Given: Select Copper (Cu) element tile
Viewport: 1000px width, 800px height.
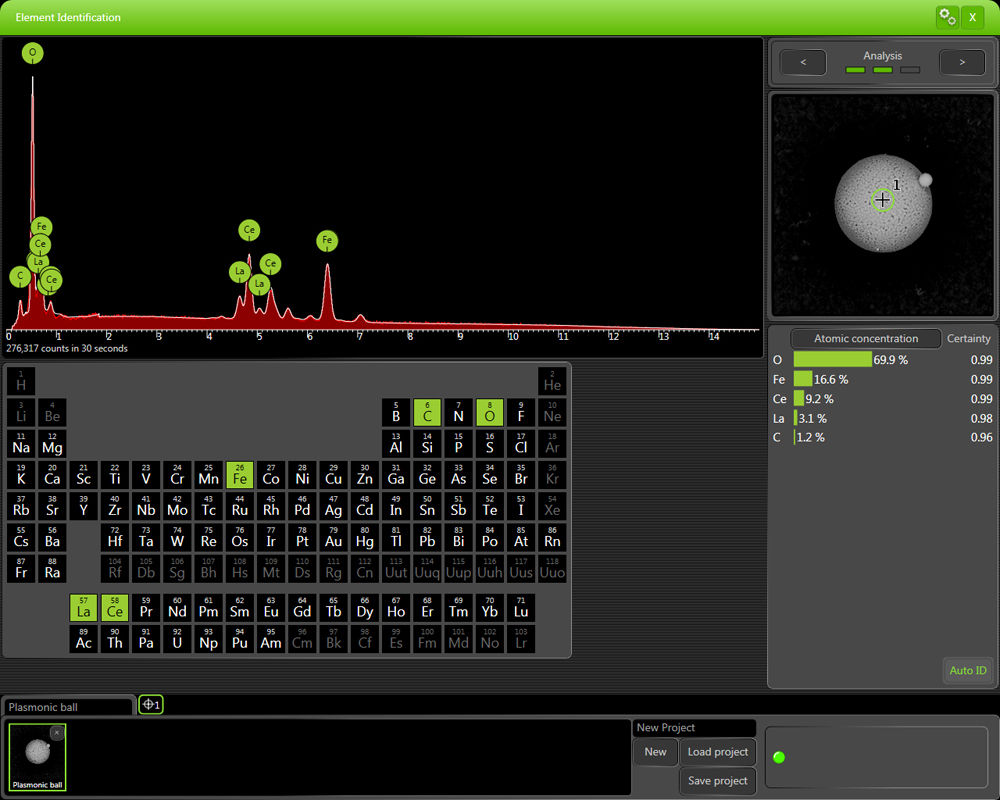Looking at the screenshot, I should 334,475.
